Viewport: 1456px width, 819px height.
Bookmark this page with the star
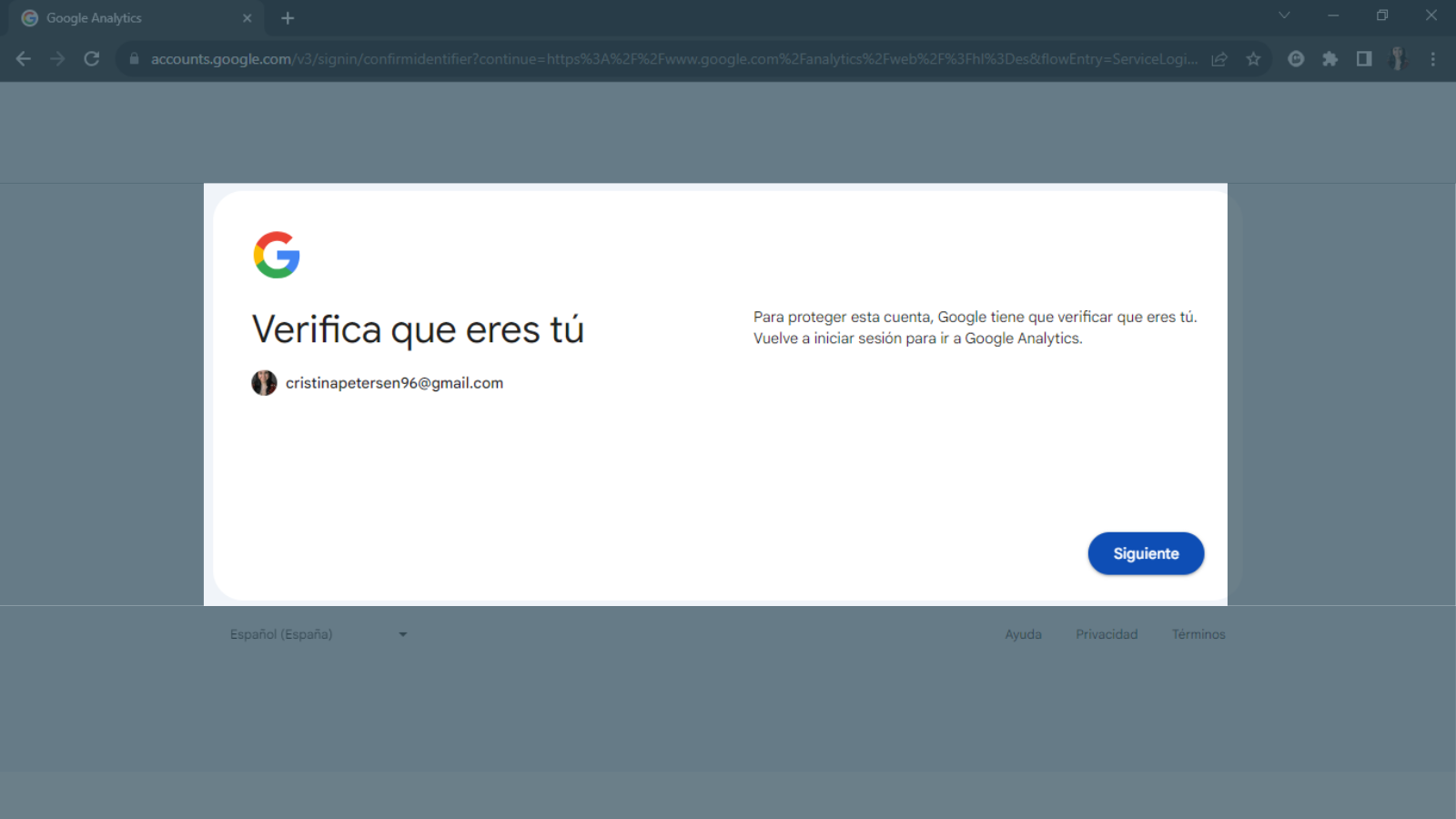point(1253,59)
